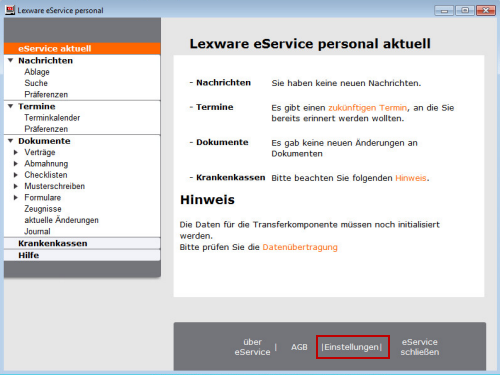Click the Lexware app icon in title bar
The height and width of the screenshot is (375, 500).
tap(10, 10)
